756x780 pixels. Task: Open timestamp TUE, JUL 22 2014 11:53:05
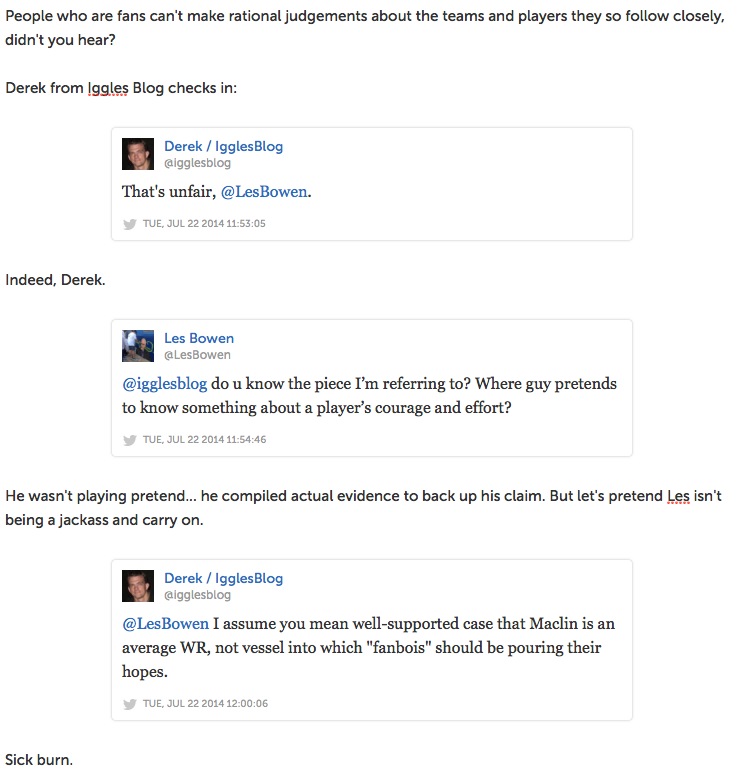(x=204, y=223)
